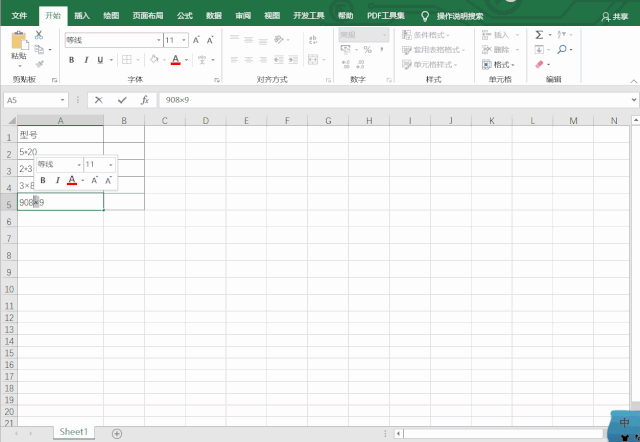Decrease font size in the ribbon
The width and height of the screenshot is (640, 442).
click(x=210, y=40)
